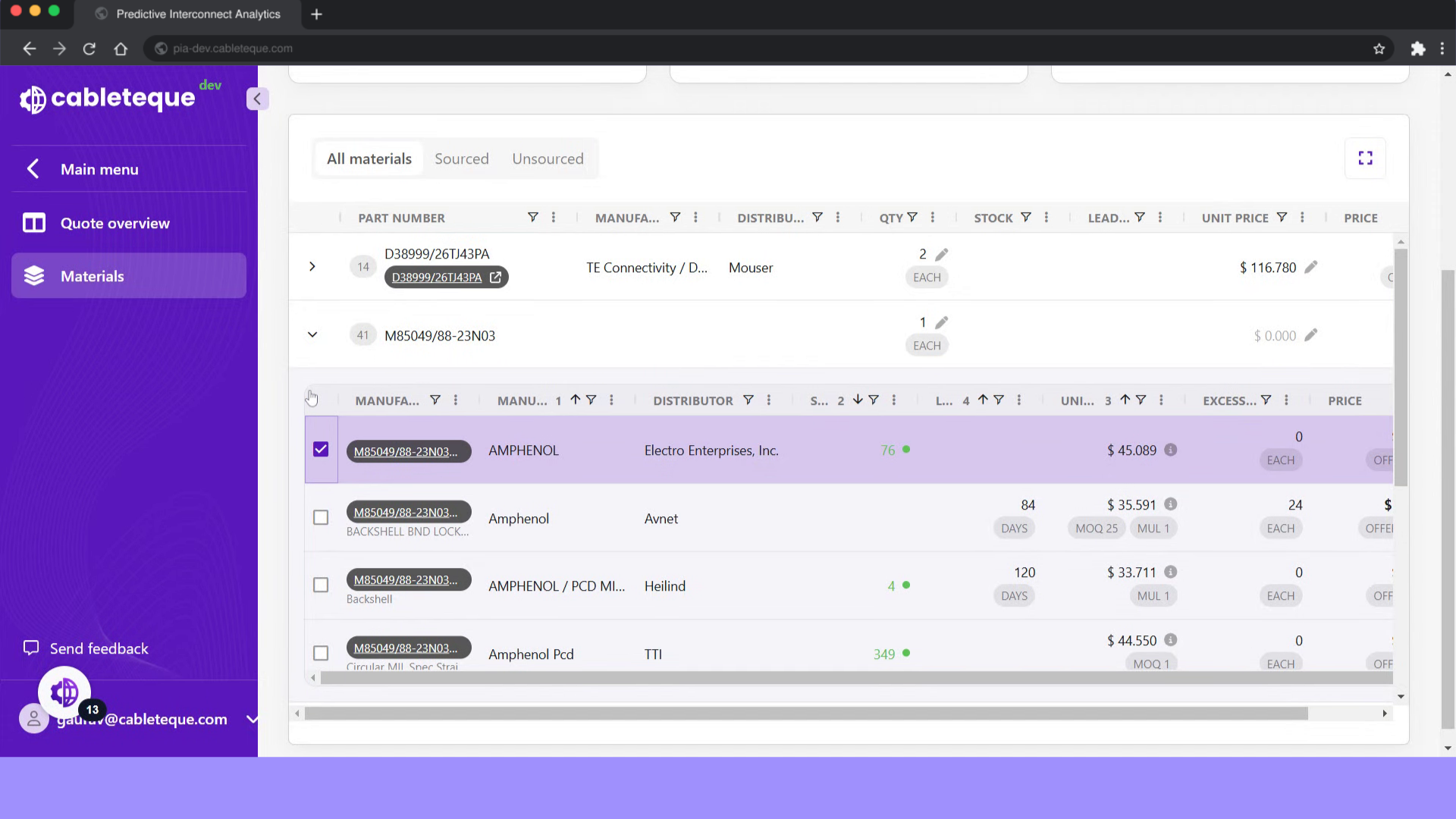Open the external link icon on the D38999/26TJ43PA chip
Screen dimensions: 1456x819
[x=495, y=278]
